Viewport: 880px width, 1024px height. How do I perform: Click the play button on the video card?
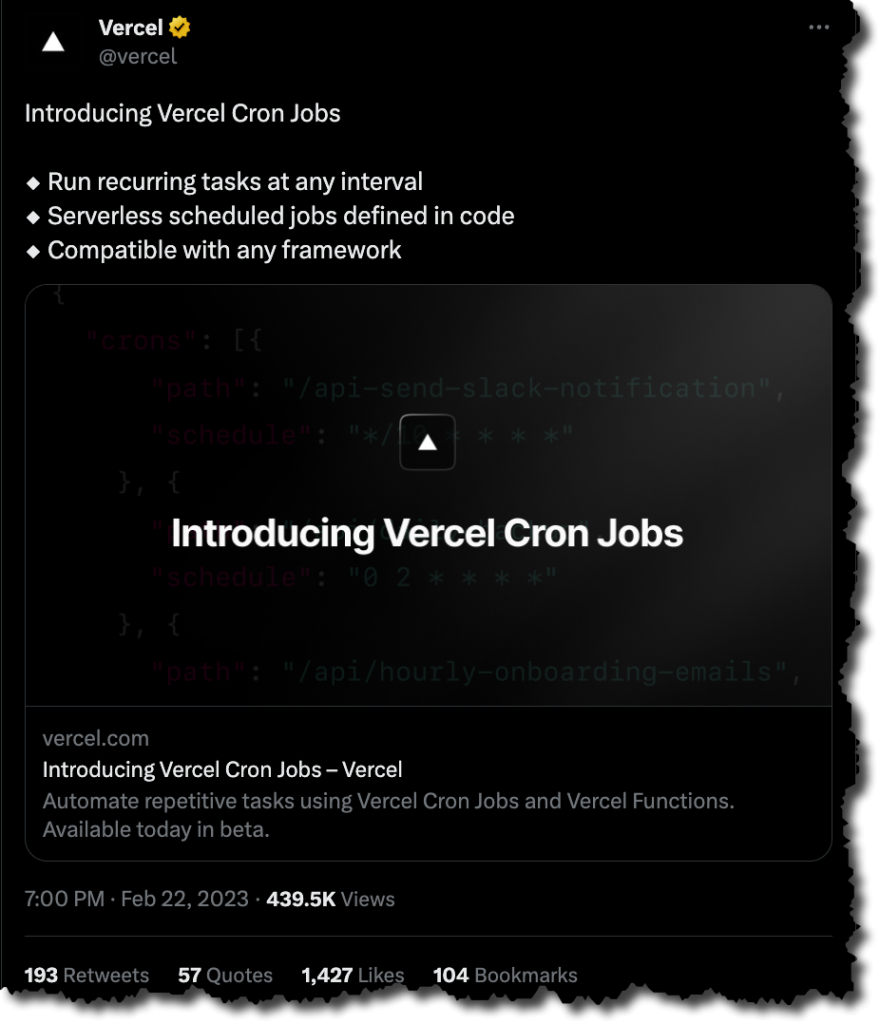(x=427, y=441)
